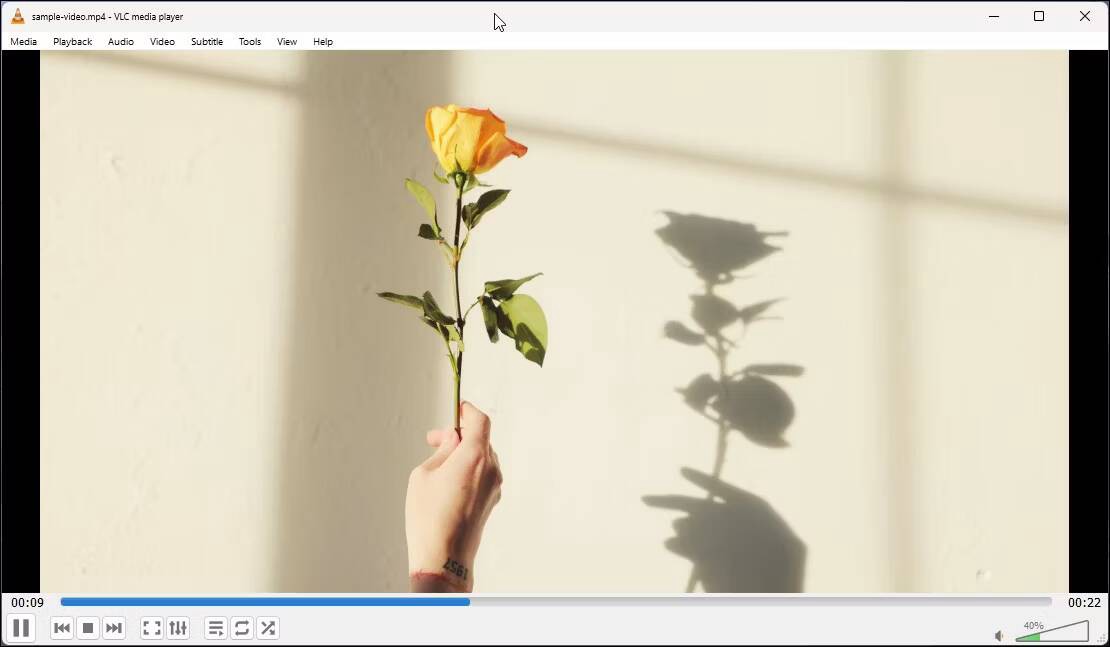Open the View menu

pyautogui.click(x=287, y=42)
